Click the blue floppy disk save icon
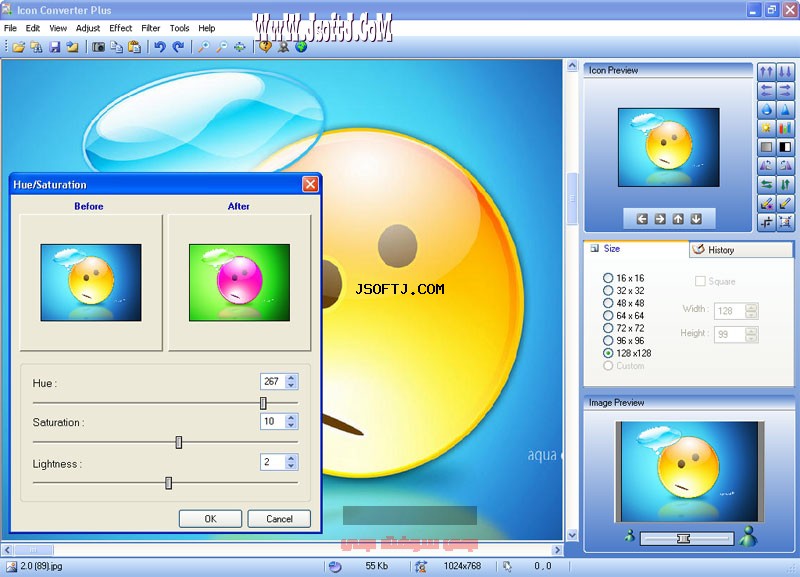This screenshot has height=577, width=800. click(55, 47)
